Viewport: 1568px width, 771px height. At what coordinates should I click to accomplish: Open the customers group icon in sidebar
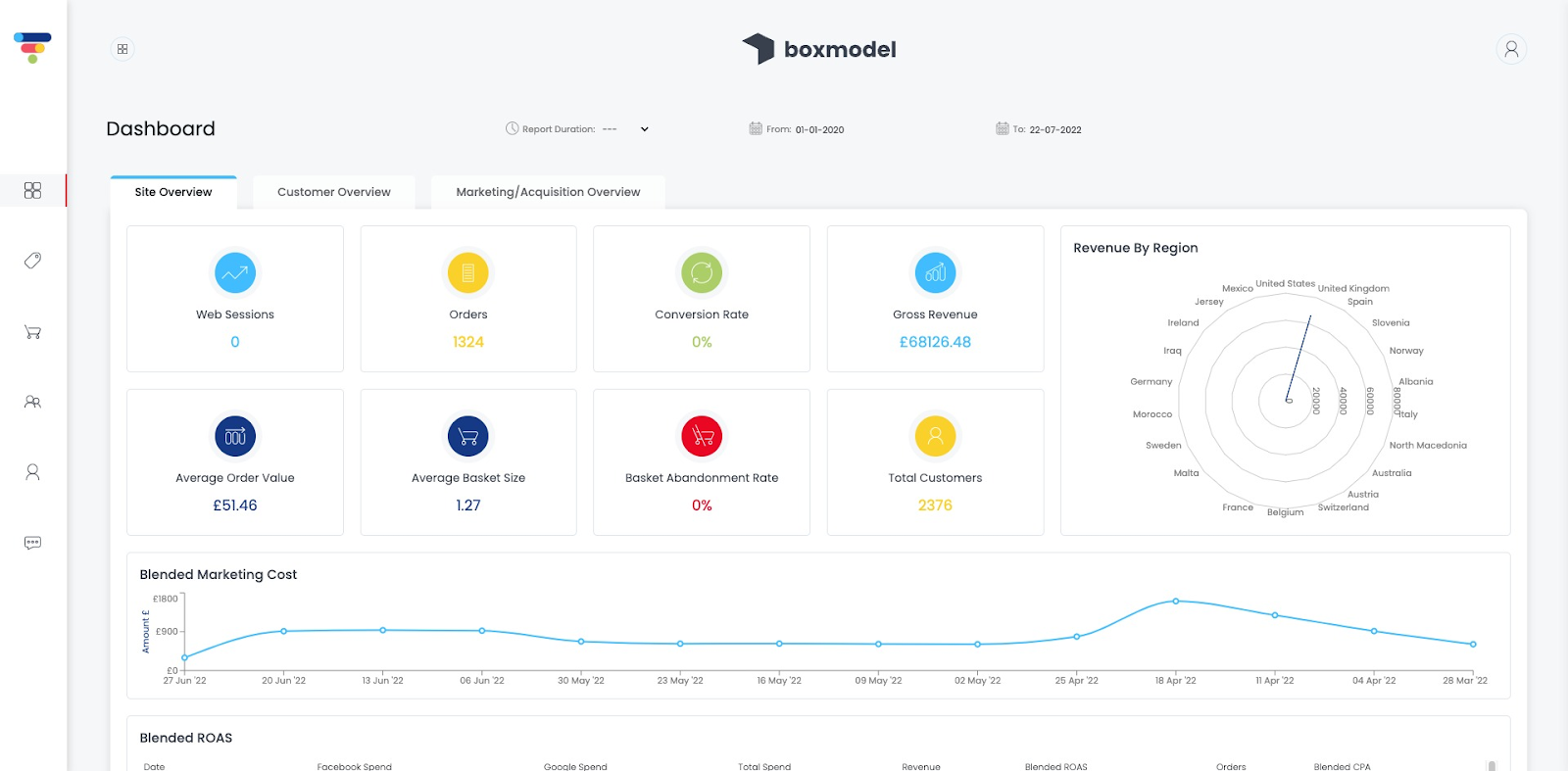click(x=32, y=402)
